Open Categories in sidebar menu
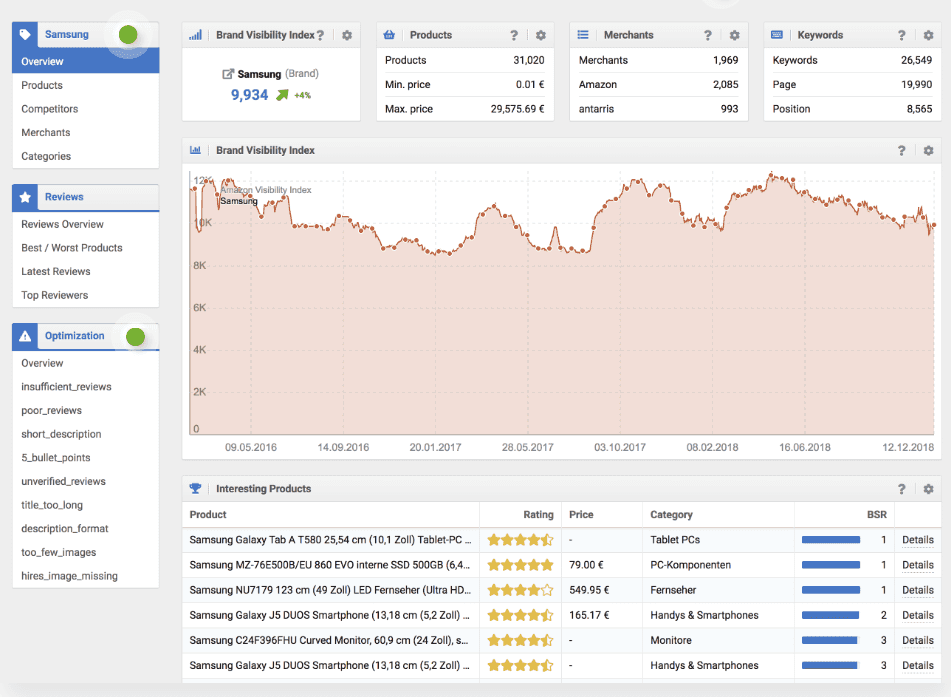This screenshot has height=697, width=951. pyautogui.click(x=46, y=156)
